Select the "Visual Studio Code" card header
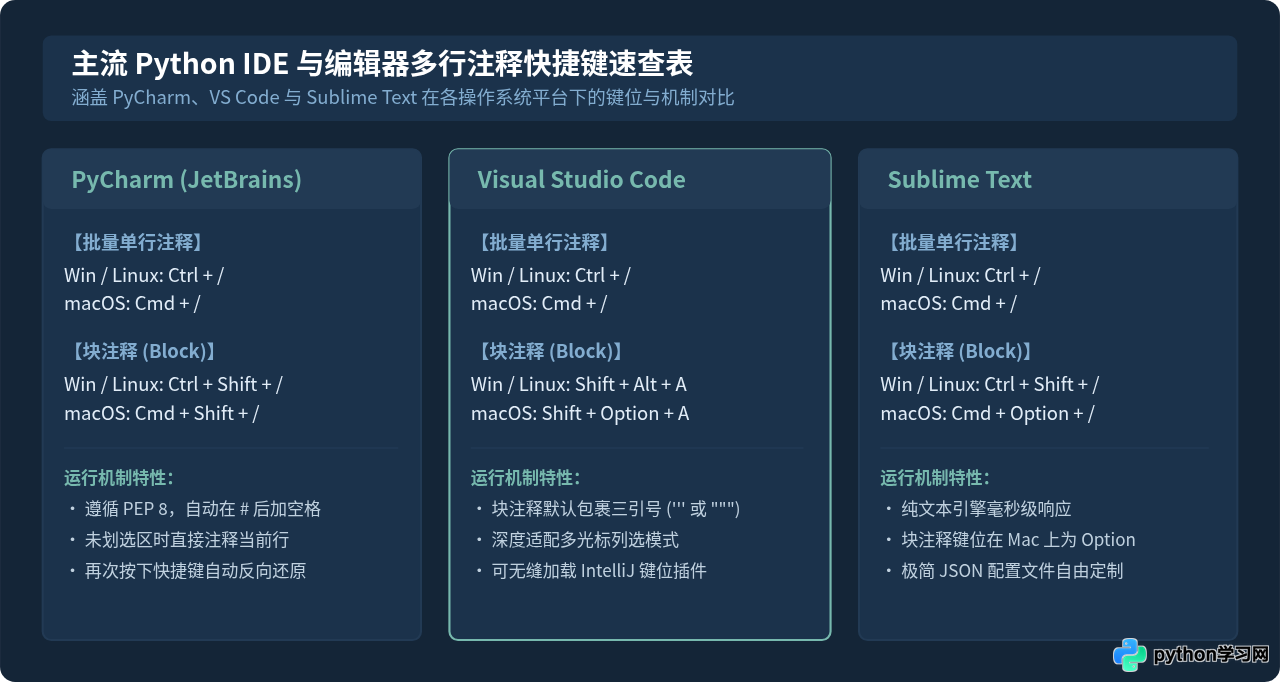The image size is (1280, 683). [640, 180]
